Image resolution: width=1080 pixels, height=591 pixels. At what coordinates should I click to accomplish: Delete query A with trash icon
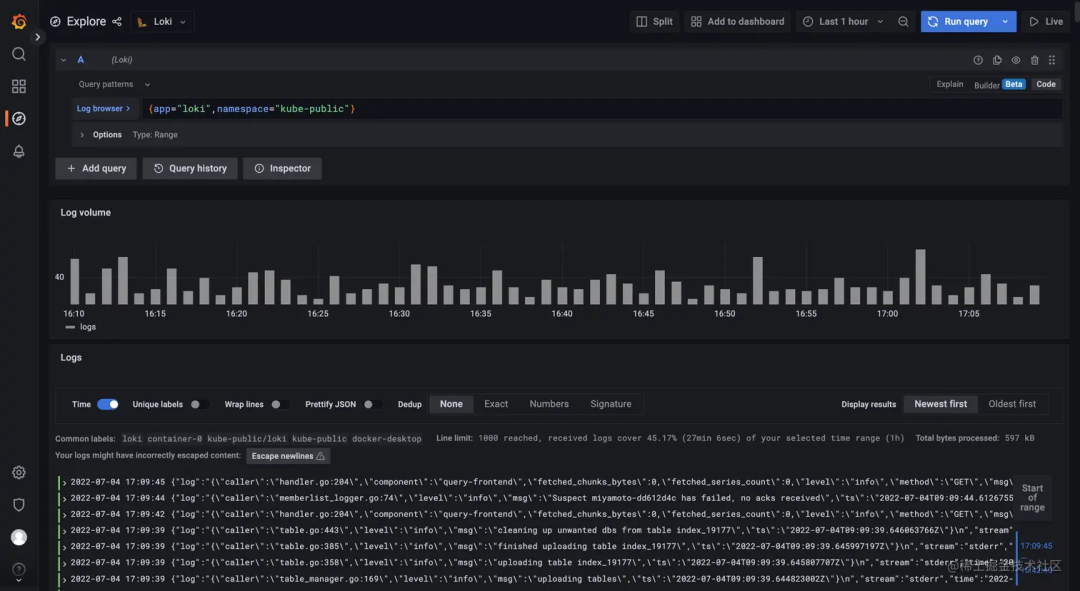pos(1035,60)
